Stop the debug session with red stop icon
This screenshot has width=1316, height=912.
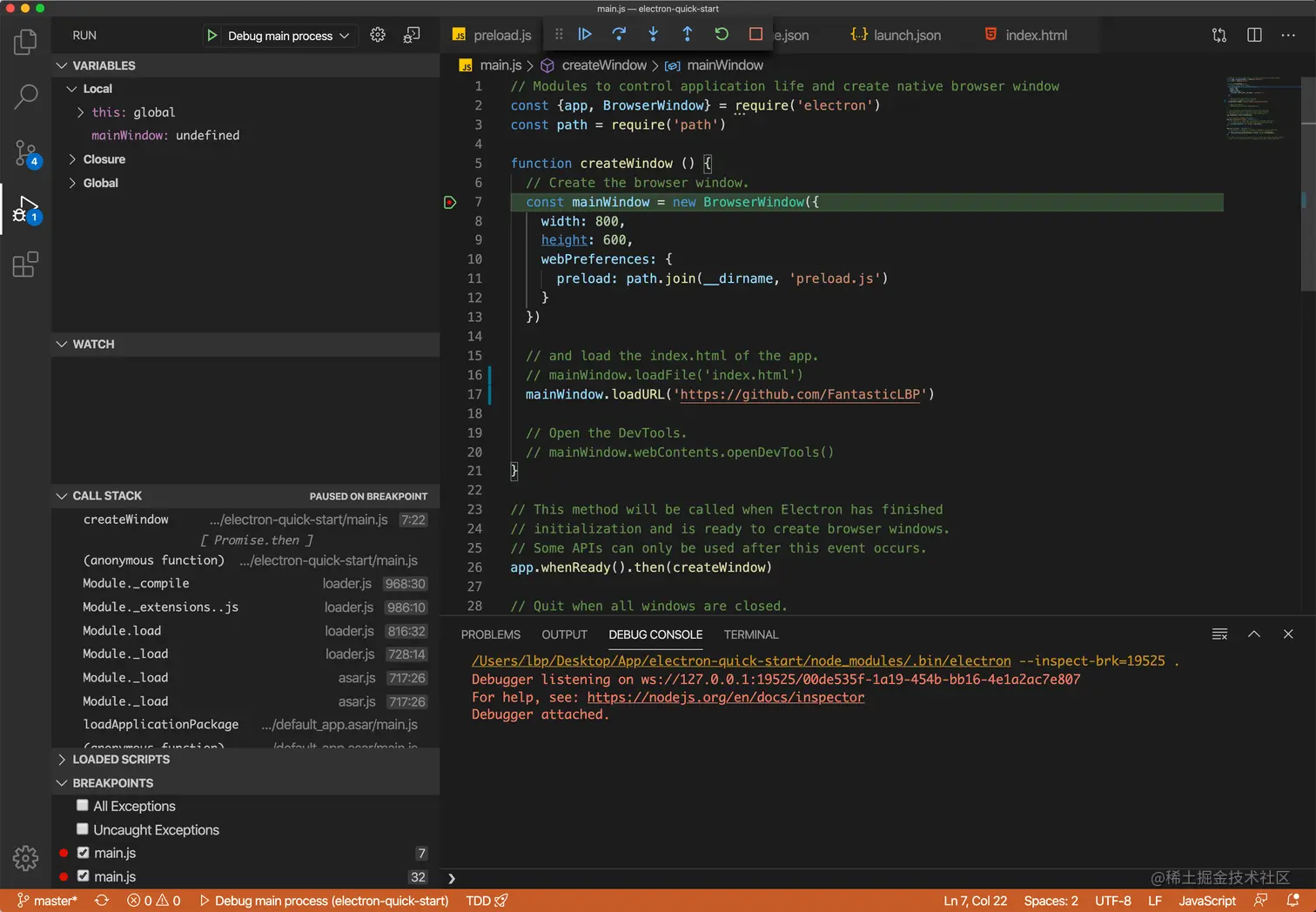[755, 34]
